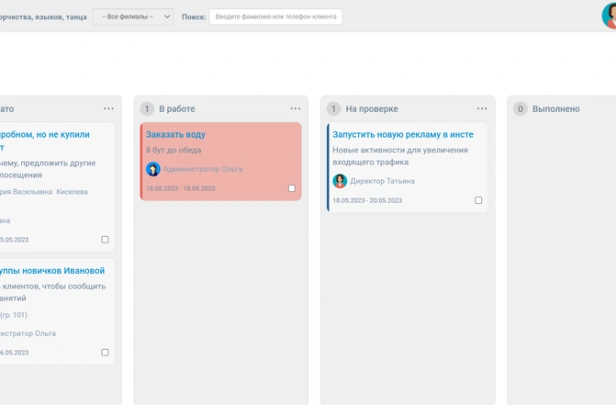Click the count badge next to 'На проверке'

(334, 109)
